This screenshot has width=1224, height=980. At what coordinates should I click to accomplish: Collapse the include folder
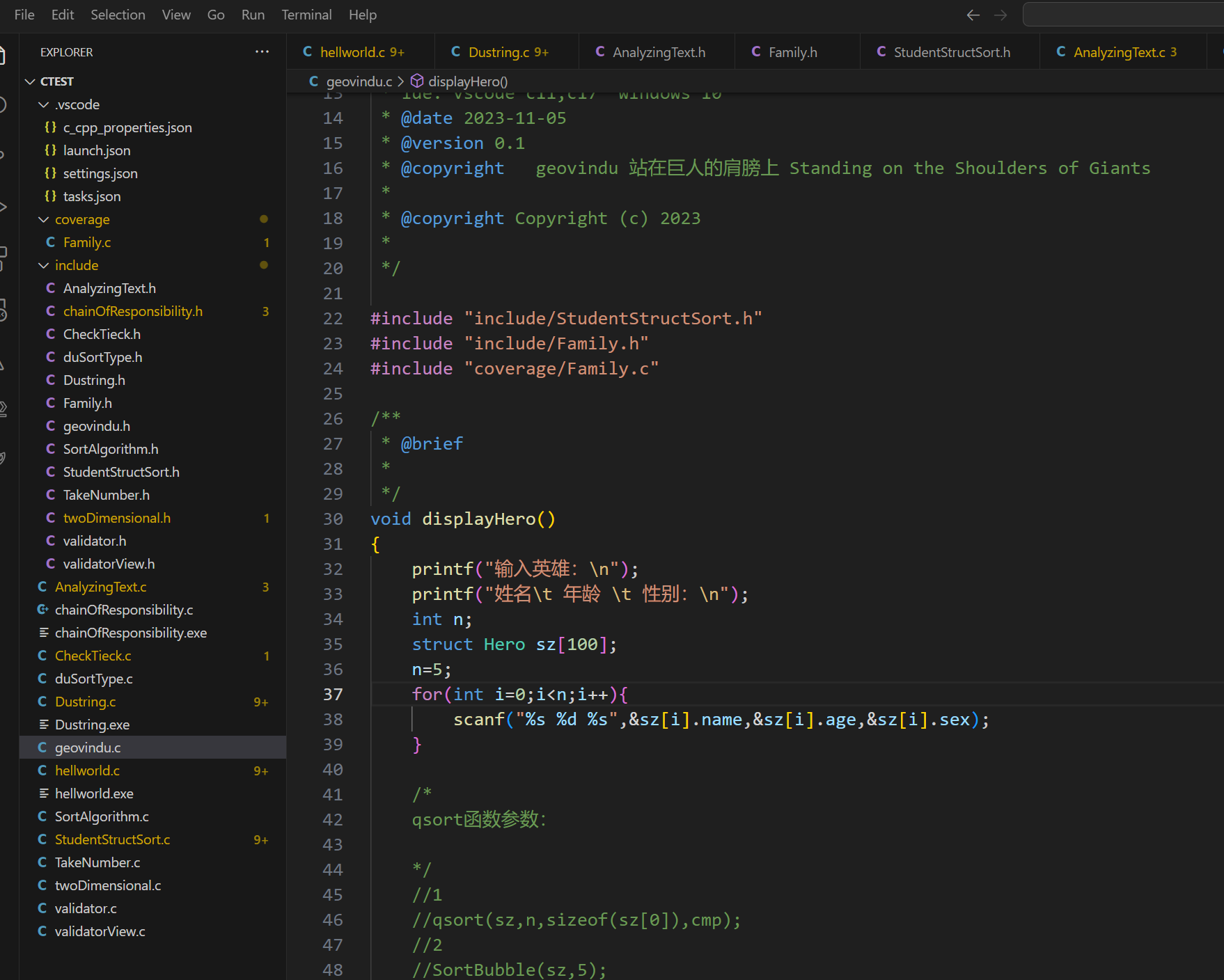(43, 265)
